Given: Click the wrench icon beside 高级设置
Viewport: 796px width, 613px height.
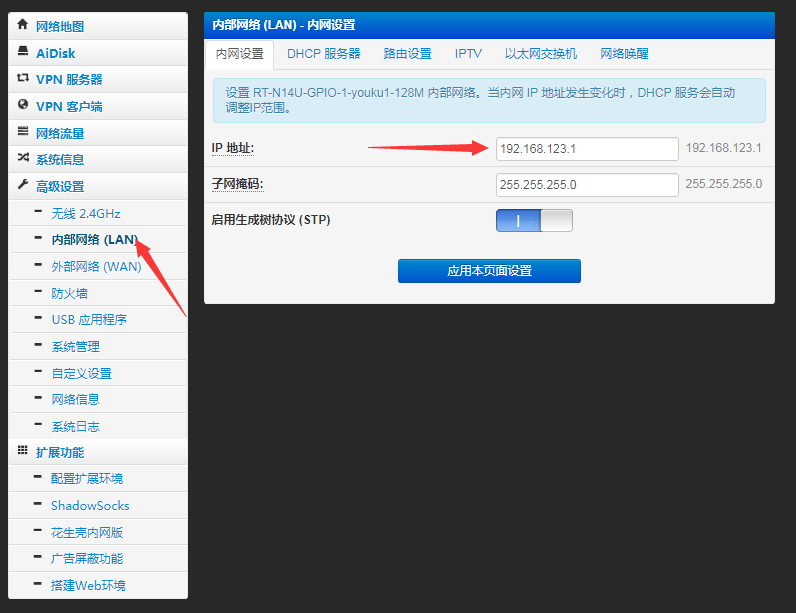Looking at the screenshot, I should tap(23, 185).
